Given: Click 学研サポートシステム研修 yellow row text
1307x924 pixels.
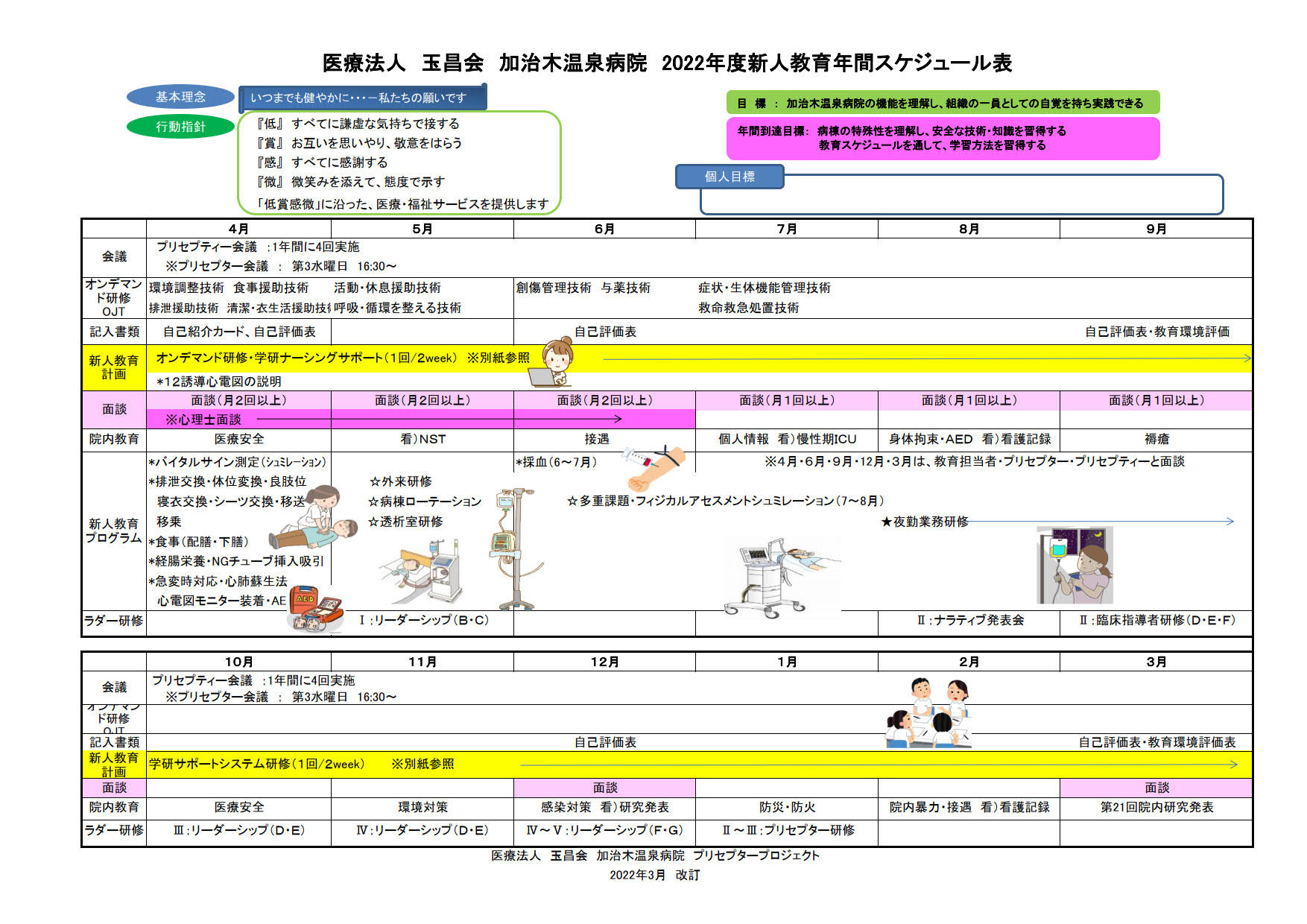Looking at the screenshot, I should 257,764.
